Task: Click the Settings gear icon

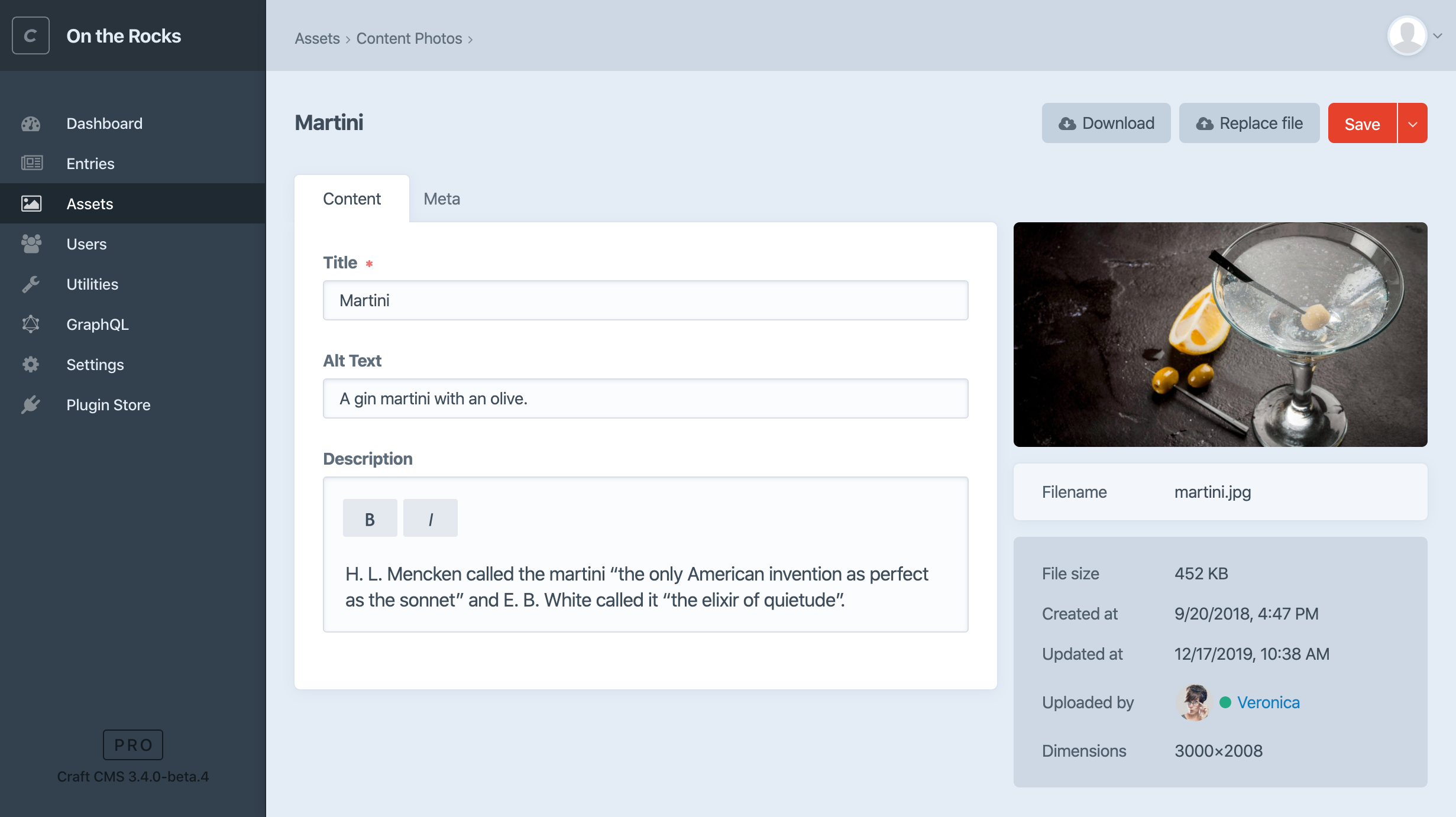Action: pyautogui.click(x=31, y=364)
